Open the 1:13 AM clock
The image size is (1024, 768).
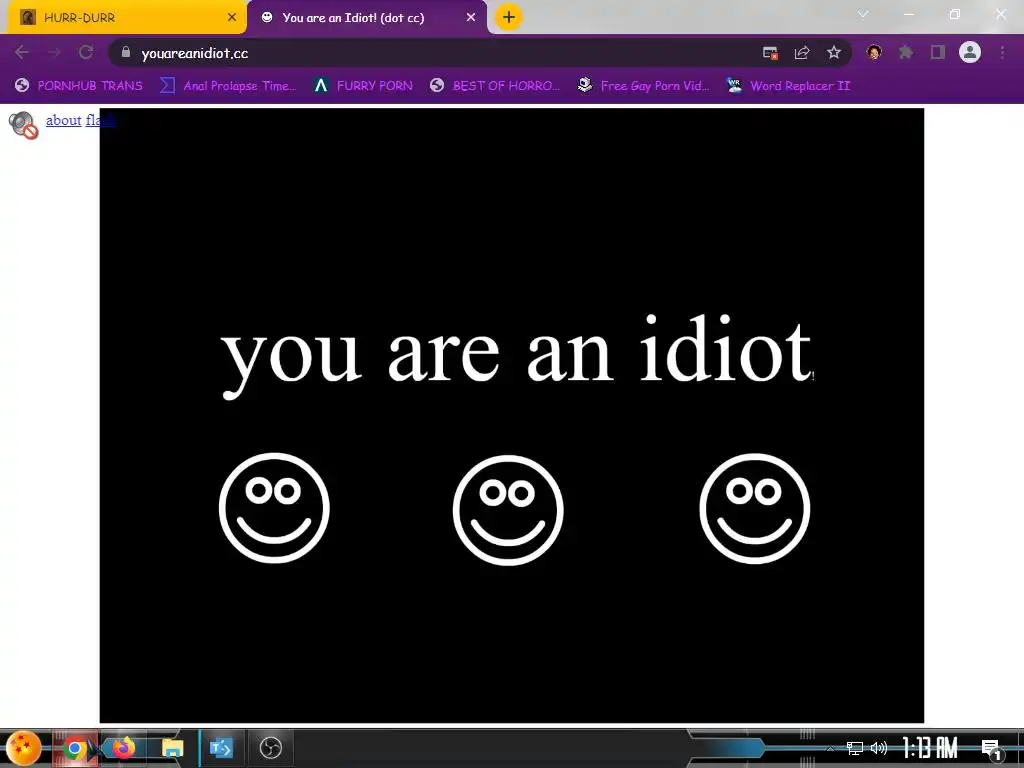(931, 748)
